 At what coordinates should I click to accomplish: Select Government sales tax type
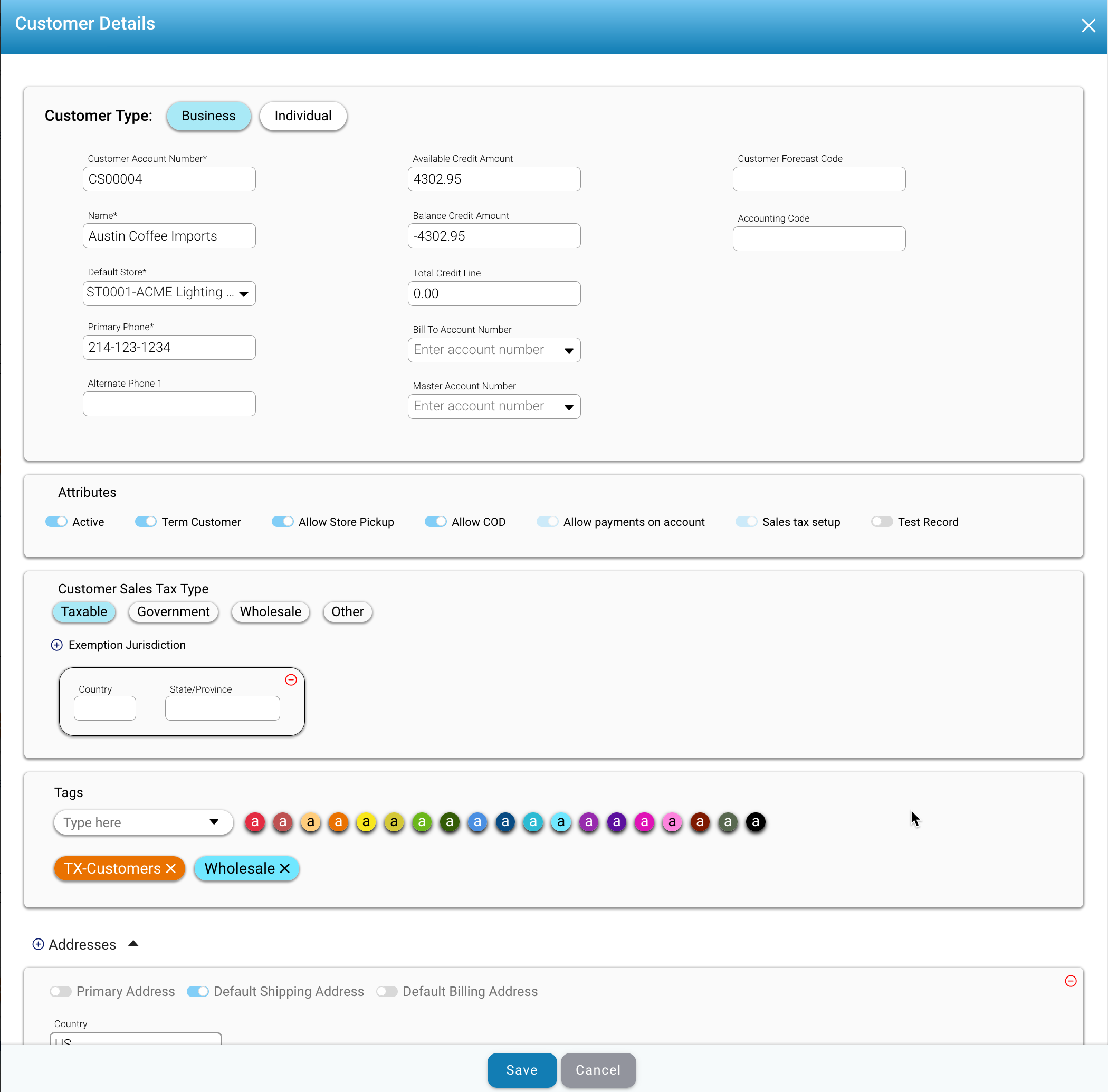pos(173,611)
